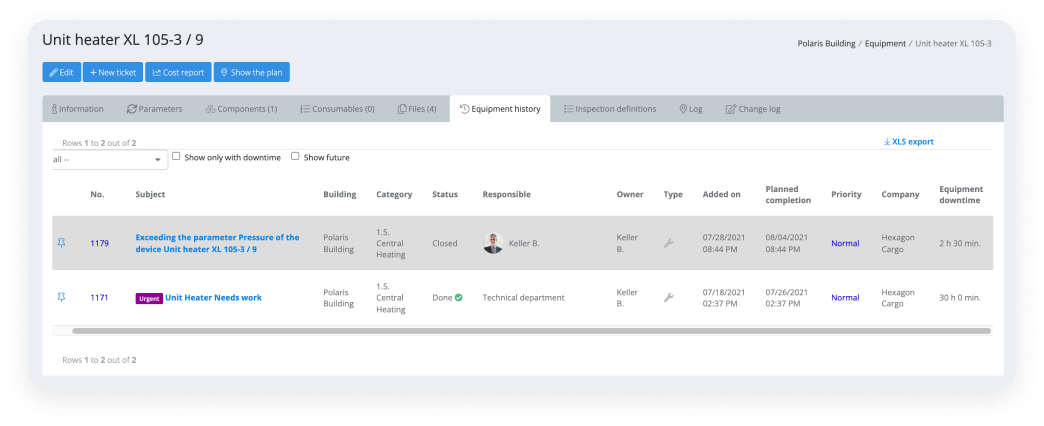Click the pin icon for ticket 1179
Screen dimensions: 1044x426
coord(61,243)
